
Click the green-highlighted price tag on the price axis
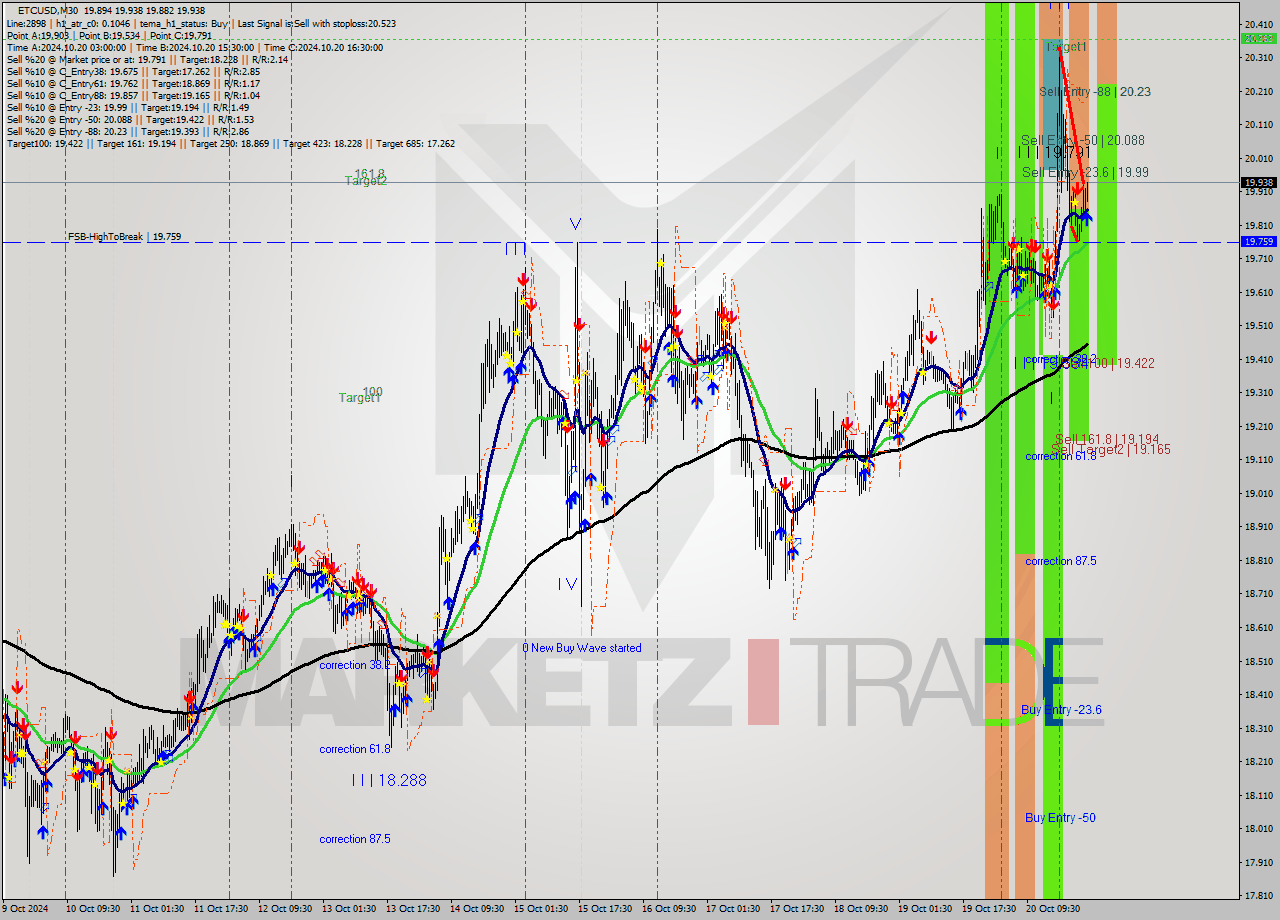point(1258,39)
